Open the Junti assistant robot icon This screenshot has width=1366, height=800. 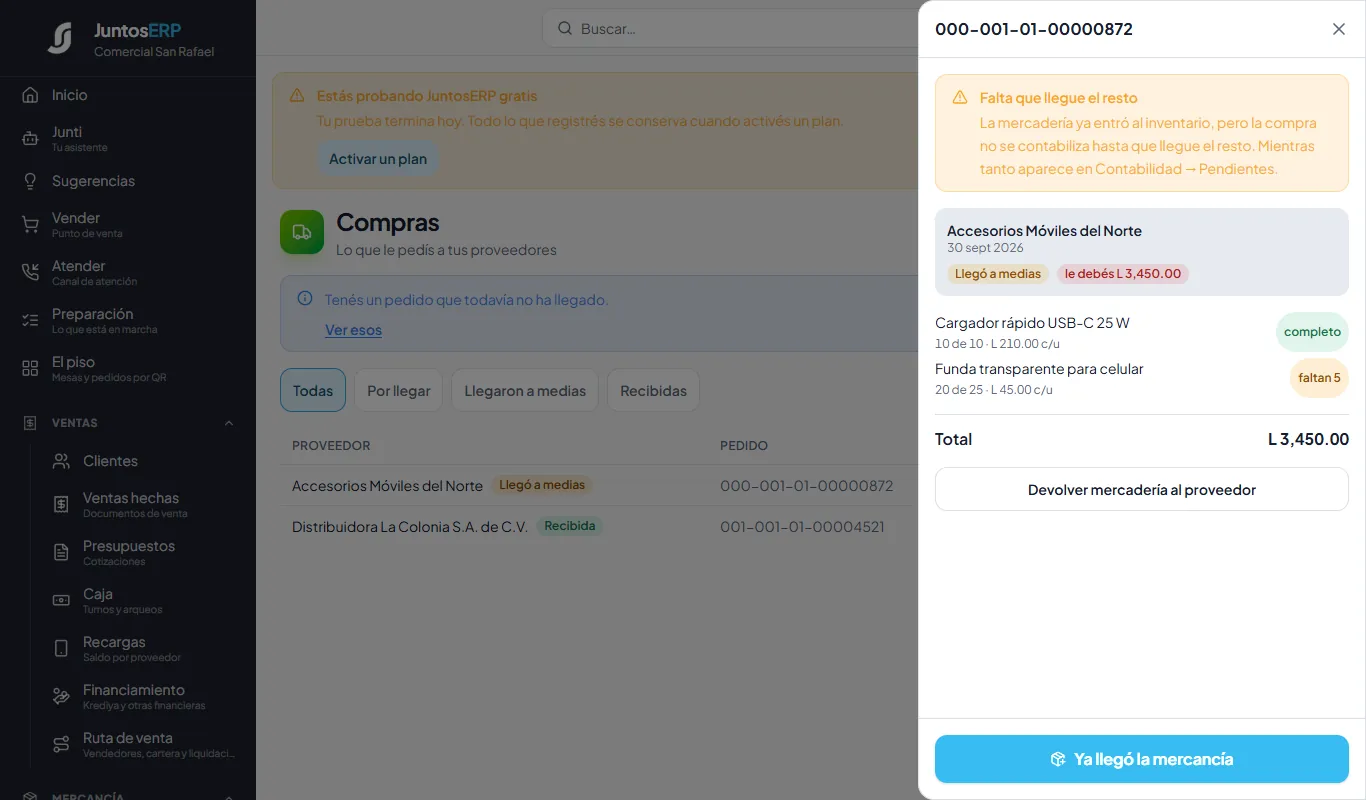tap(30, 139)
